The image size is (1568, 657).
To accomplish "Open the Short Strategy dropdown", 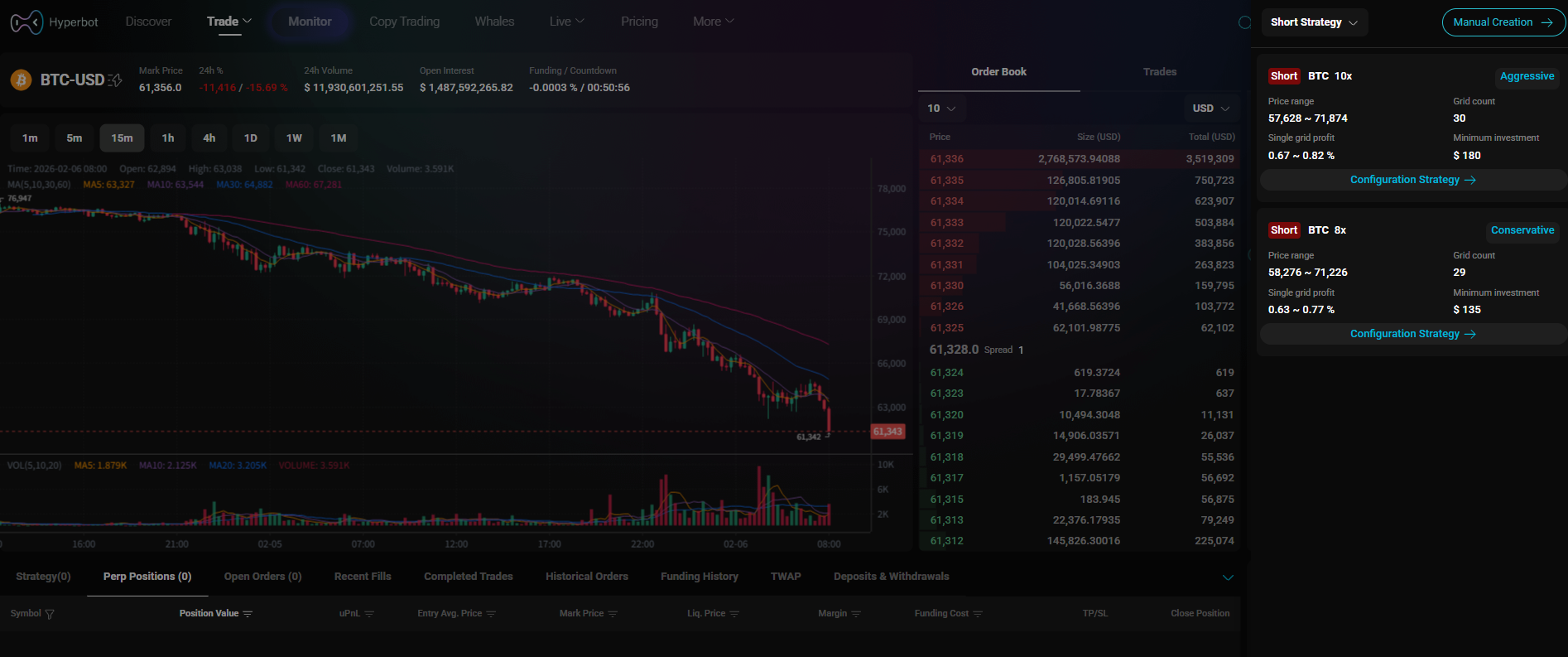I will [x=1314, y=22].
